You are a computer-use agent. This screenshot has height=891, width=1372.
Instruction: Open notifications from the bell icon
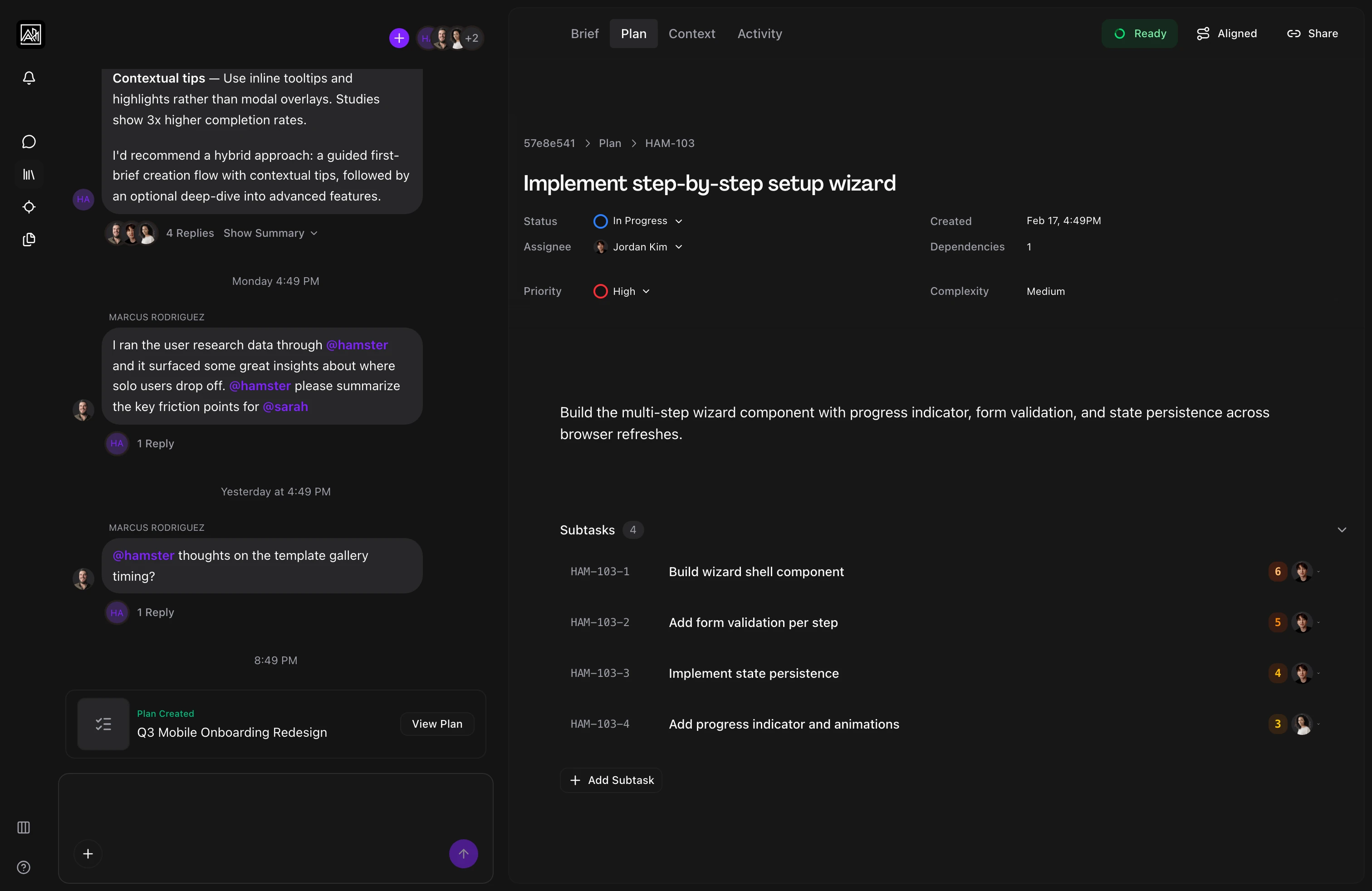coord(29,78)
